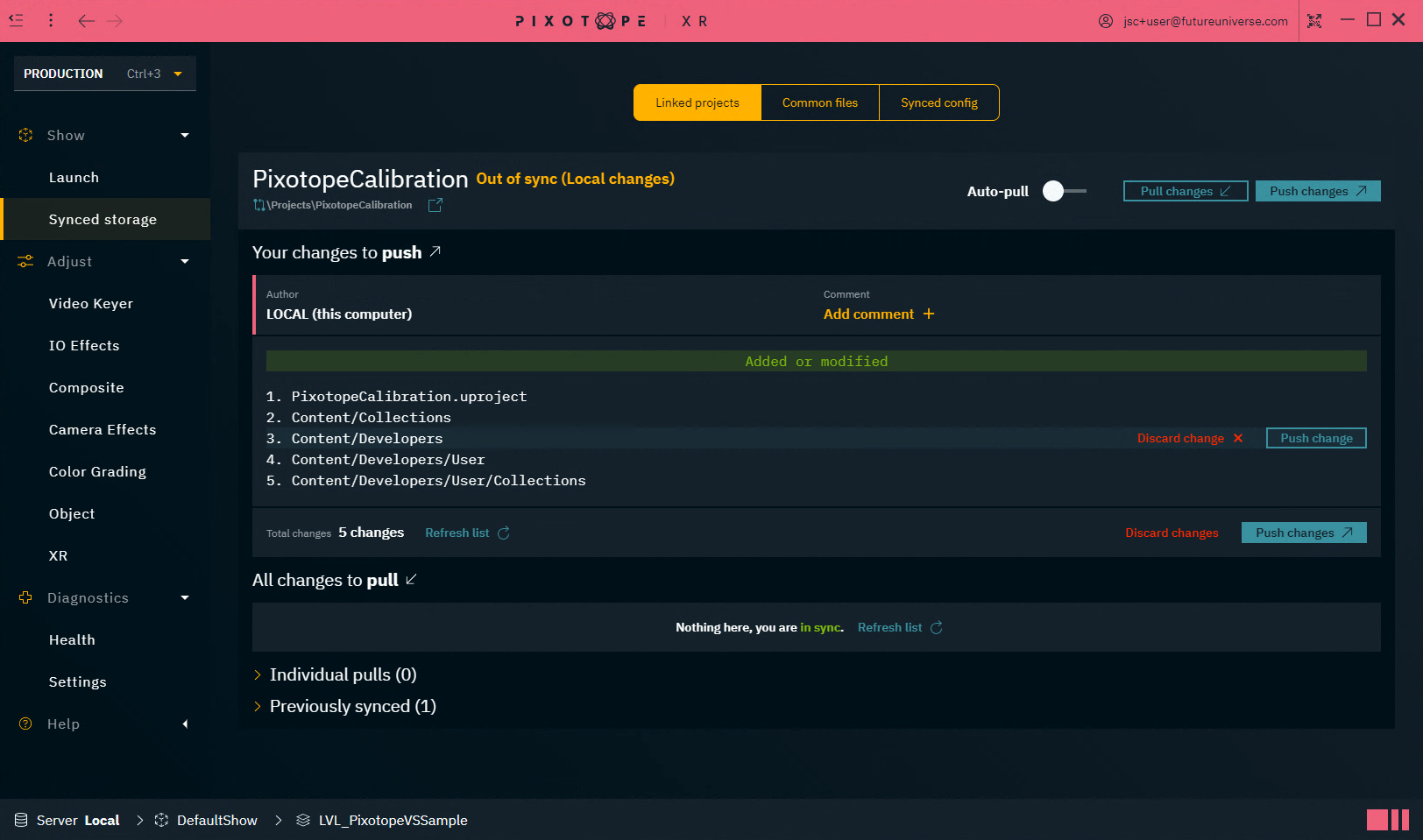Open Composite in sidebar
Screen dimensions: 1423x840
(x=105, y=387)
